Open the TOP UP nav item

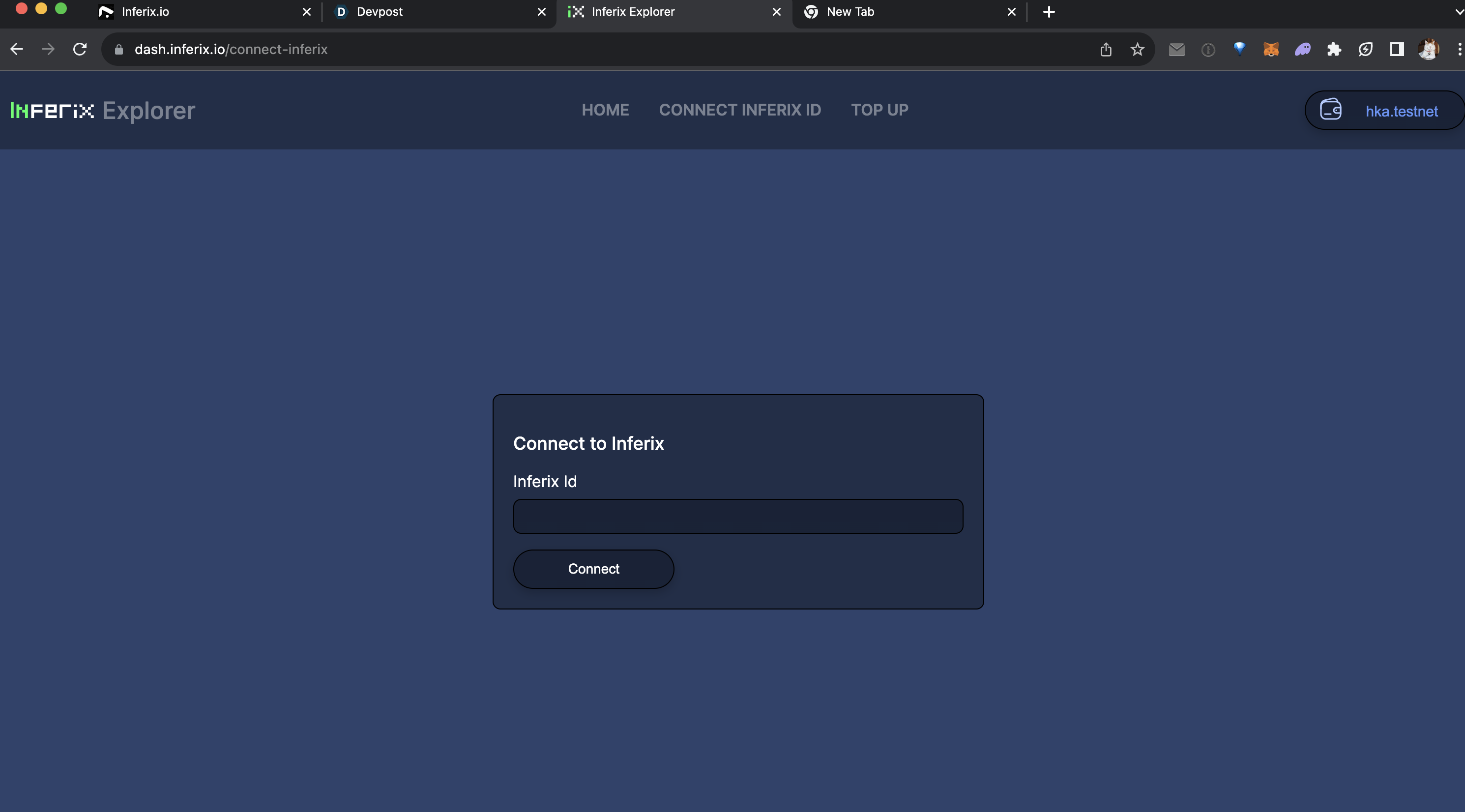tap(879, 110)
